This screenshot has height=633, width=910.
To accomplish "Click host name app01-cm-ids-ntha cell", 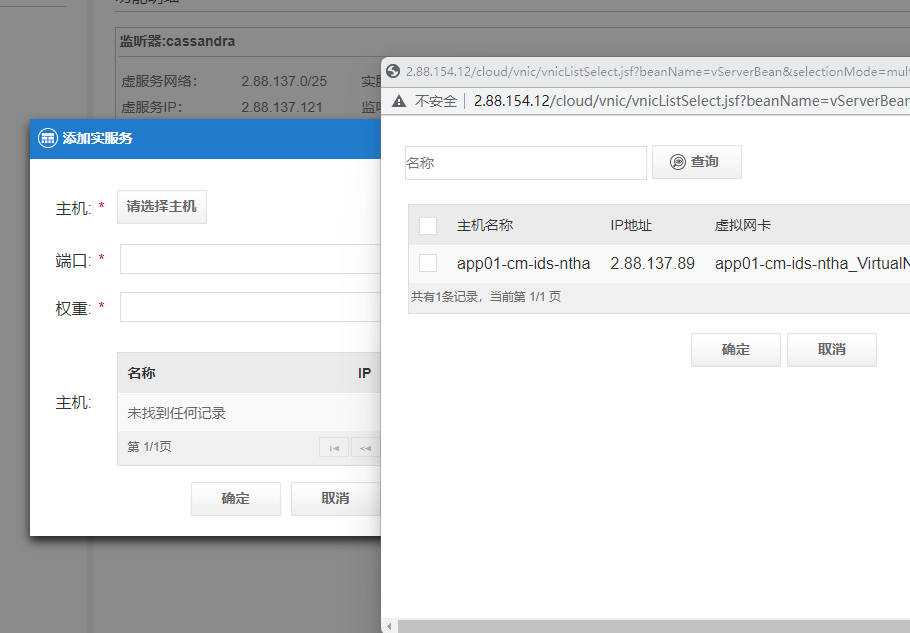I will tap(523, 263).
